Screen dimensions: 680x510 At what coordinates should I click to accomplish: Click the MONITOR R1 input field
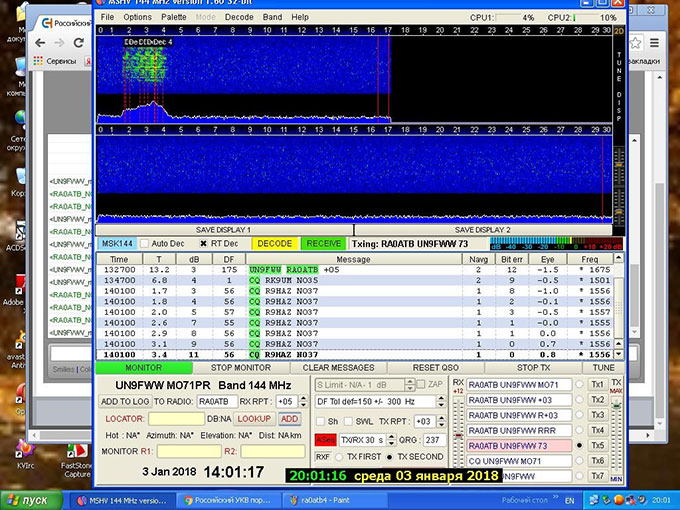(189, 451)
